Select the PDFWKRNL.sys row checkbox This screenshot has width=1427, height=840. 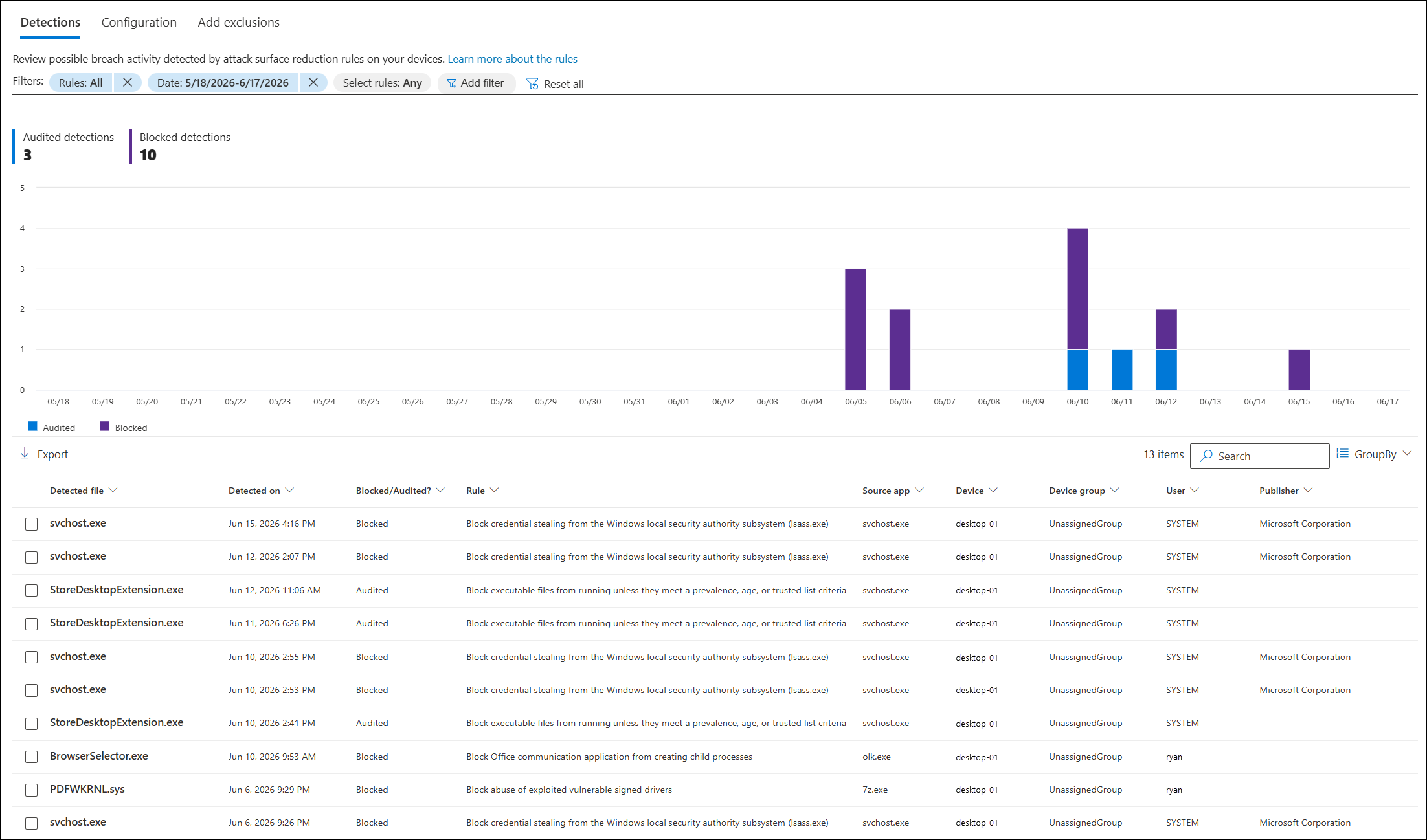pyautogui.click(x=31, y=790)
